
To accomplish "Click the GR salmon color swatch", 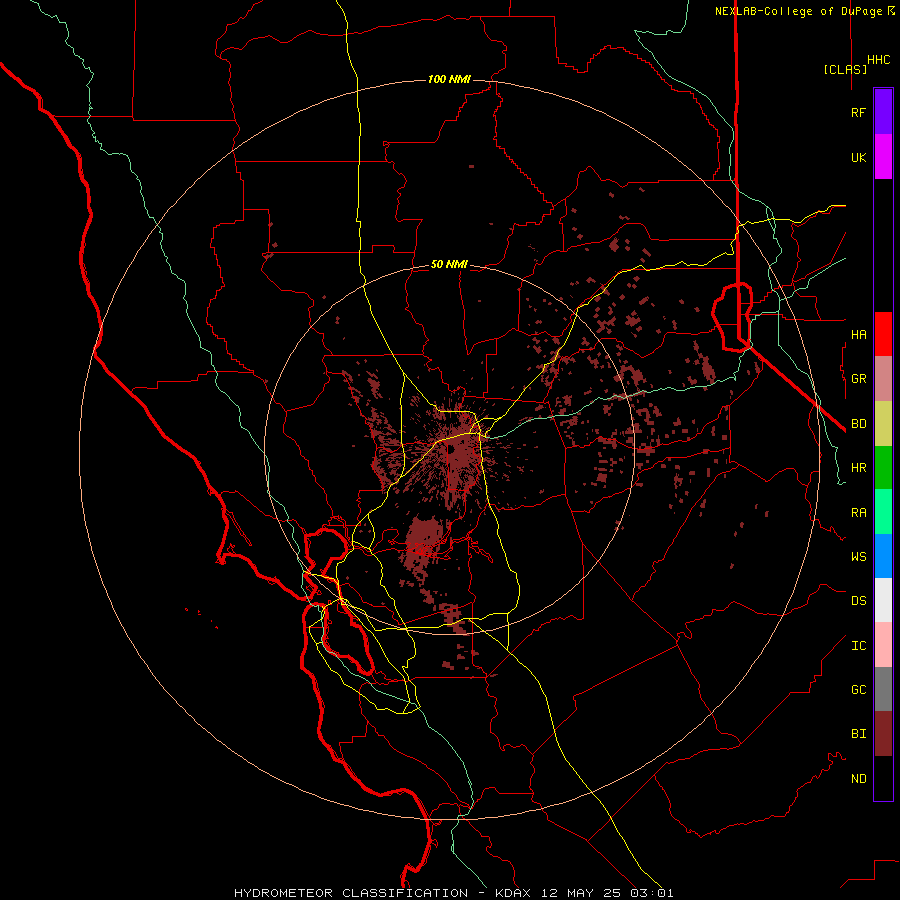I will tap(883, 379).
